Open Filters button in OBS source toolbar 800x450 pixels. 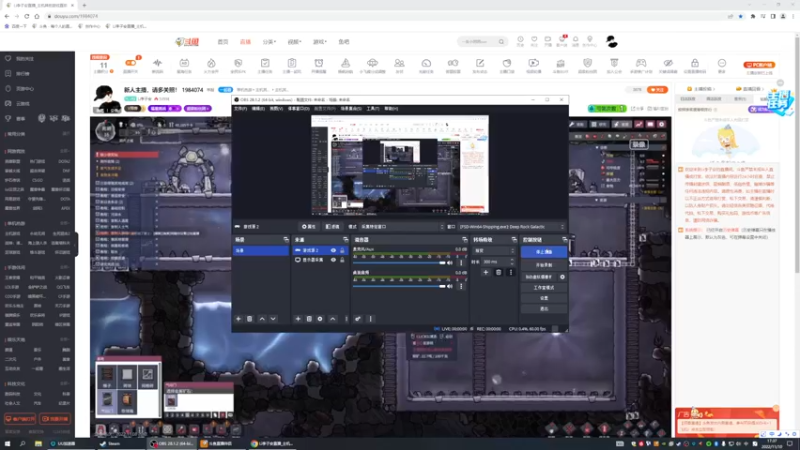click(x=332, y=227)
